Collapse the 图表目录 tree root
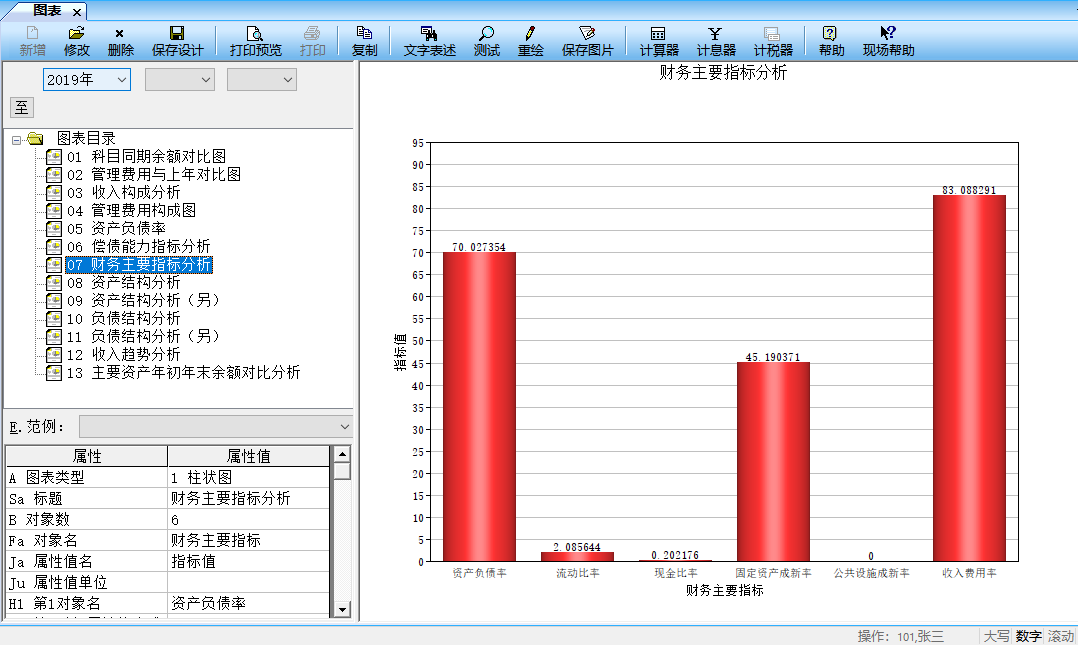The height and width of the screenshot is (645, 1078). click(17, 139)
